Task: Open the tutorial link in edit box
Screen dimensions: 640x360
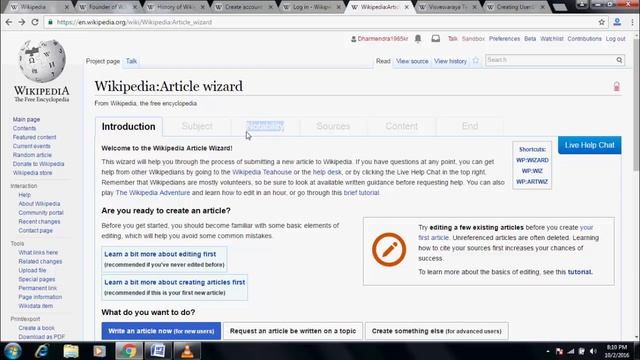Action: click(580, 272)
